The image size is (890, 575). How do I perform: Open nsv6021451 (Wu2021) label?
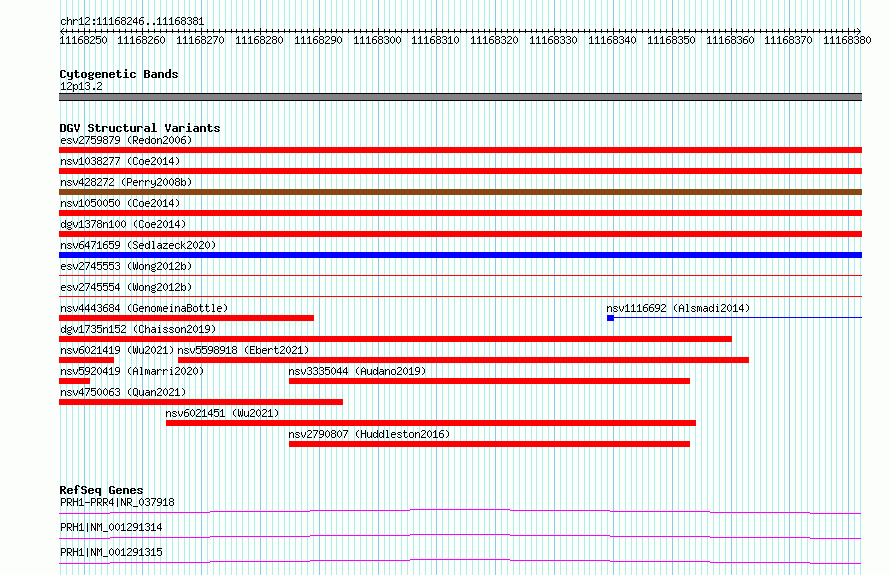pos(222,413)
